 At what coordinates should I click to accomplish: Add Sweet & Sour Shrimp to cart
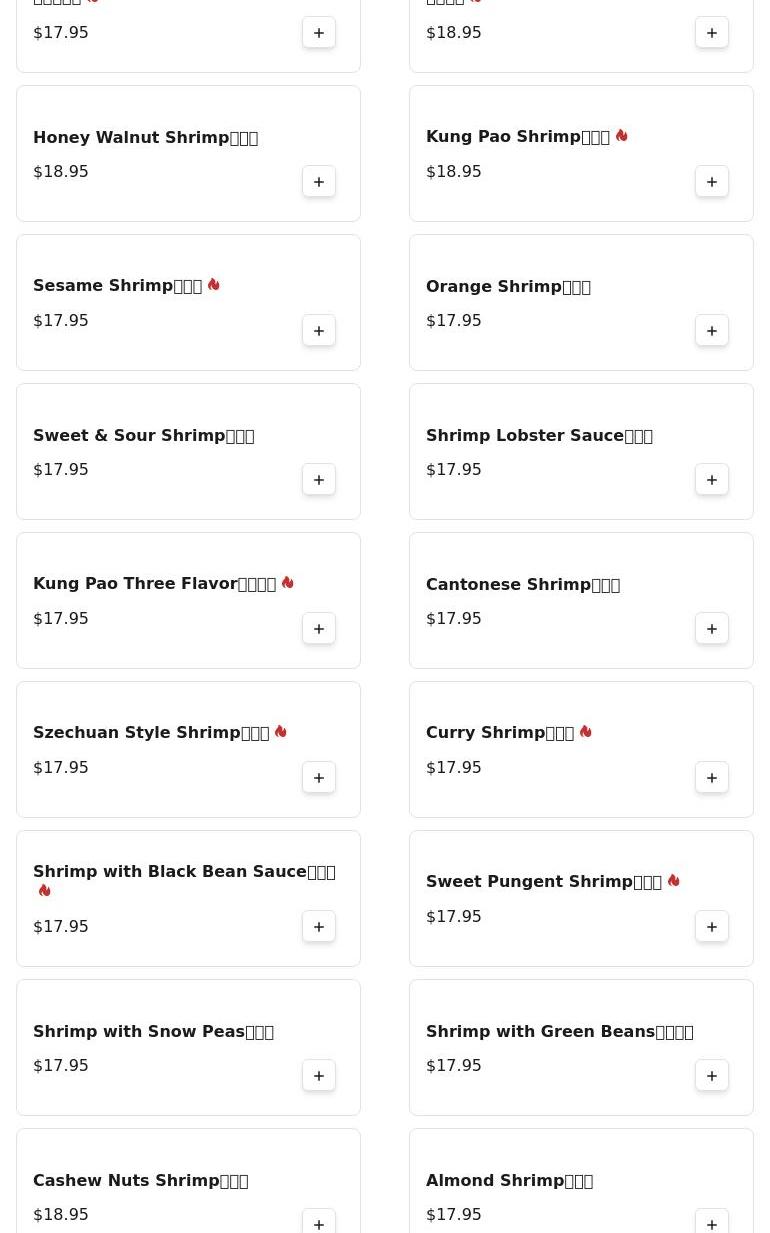pos(319,480)
